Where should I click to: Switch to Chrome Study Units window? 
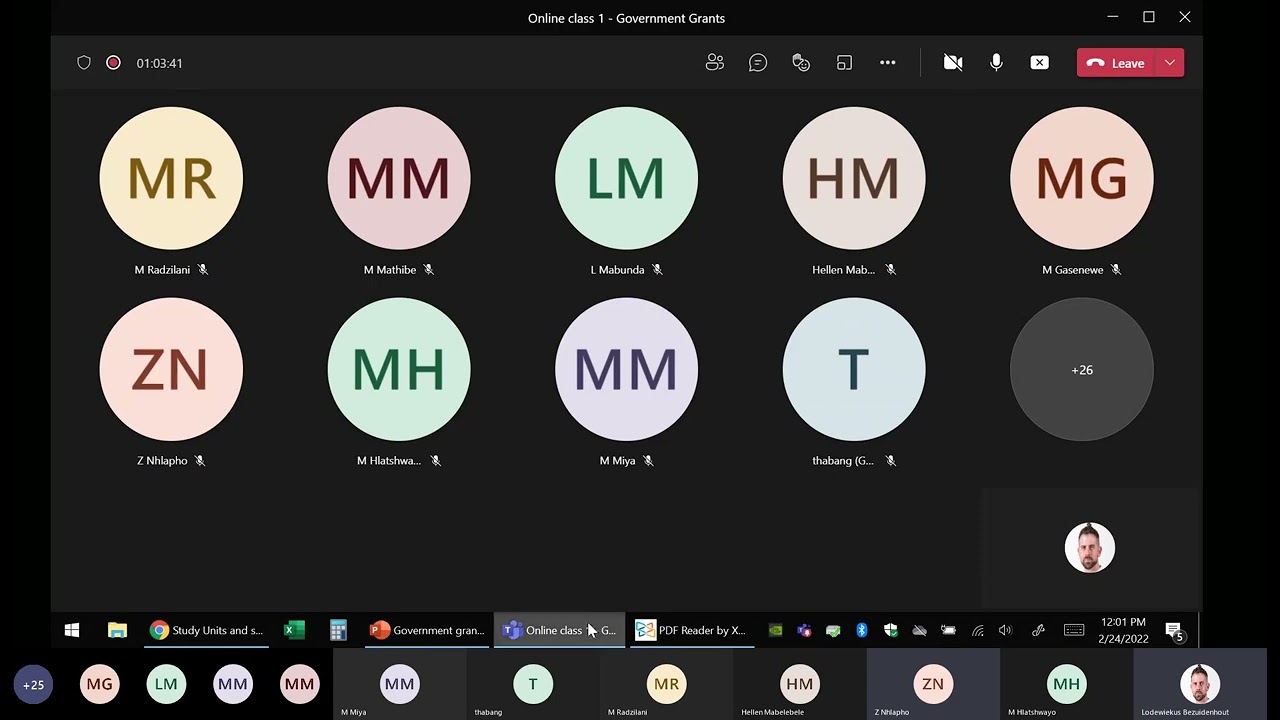click(206, 630)
